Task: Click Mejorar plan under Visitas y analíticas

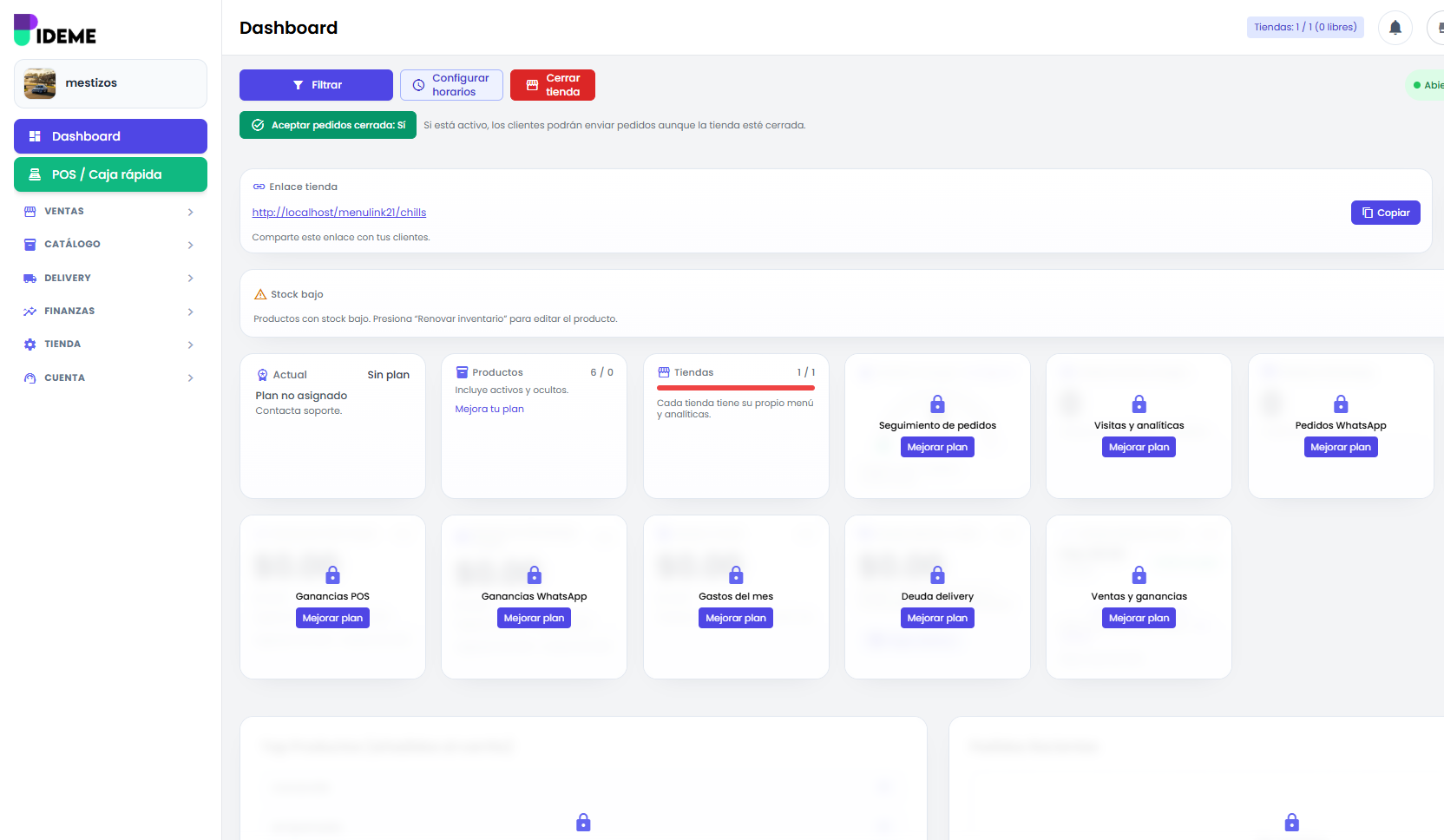Action: coord(1139,448)
